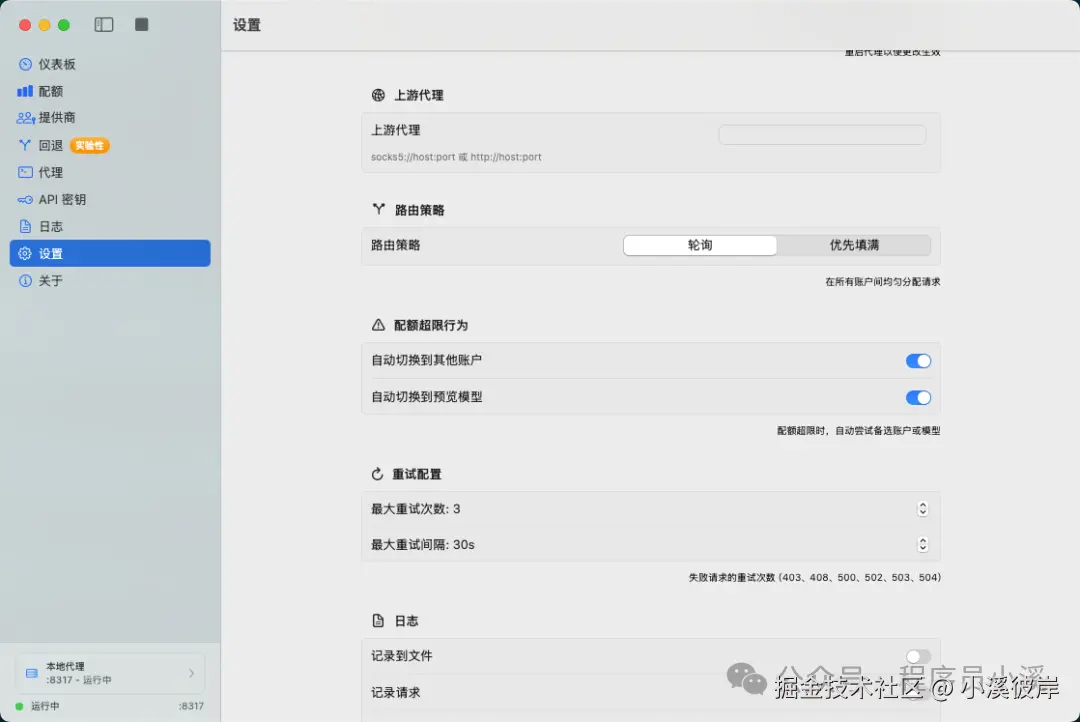Click the 代理 terminal icon
Viewport: 1080px width, 722px height.
(x=25, y=172)
